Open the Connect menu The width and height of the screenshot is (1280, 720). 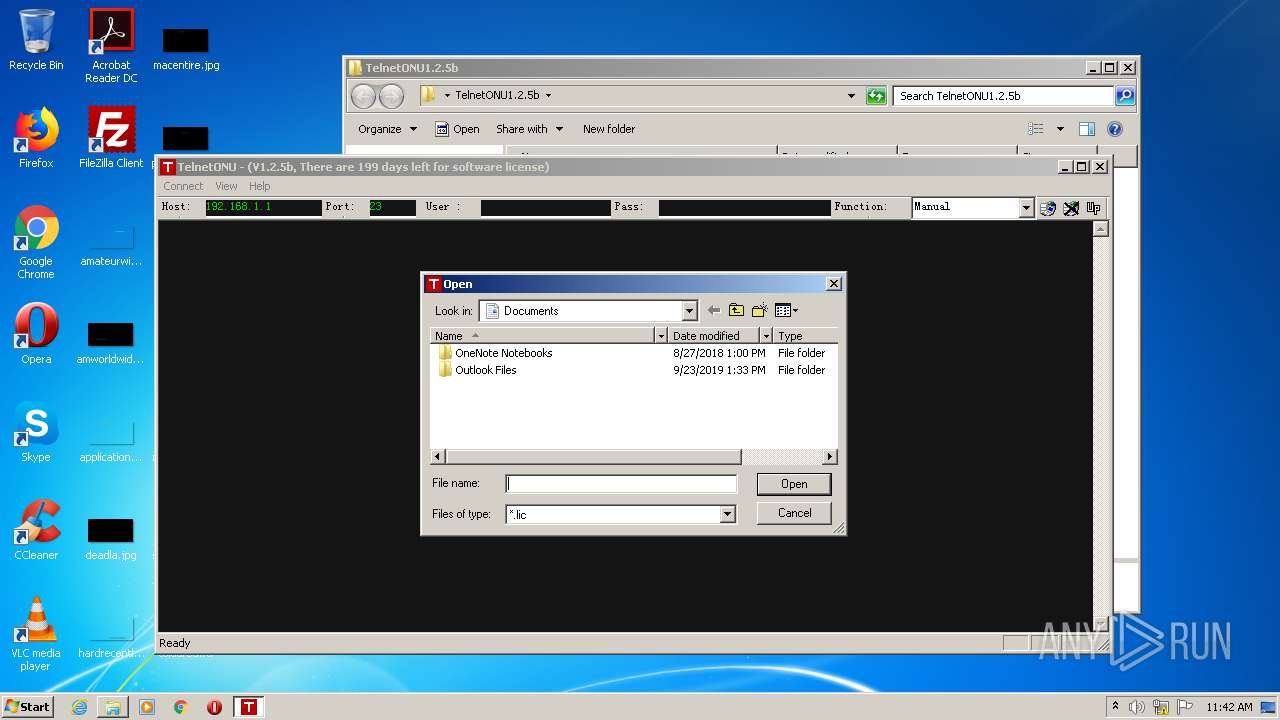[183, 186]
